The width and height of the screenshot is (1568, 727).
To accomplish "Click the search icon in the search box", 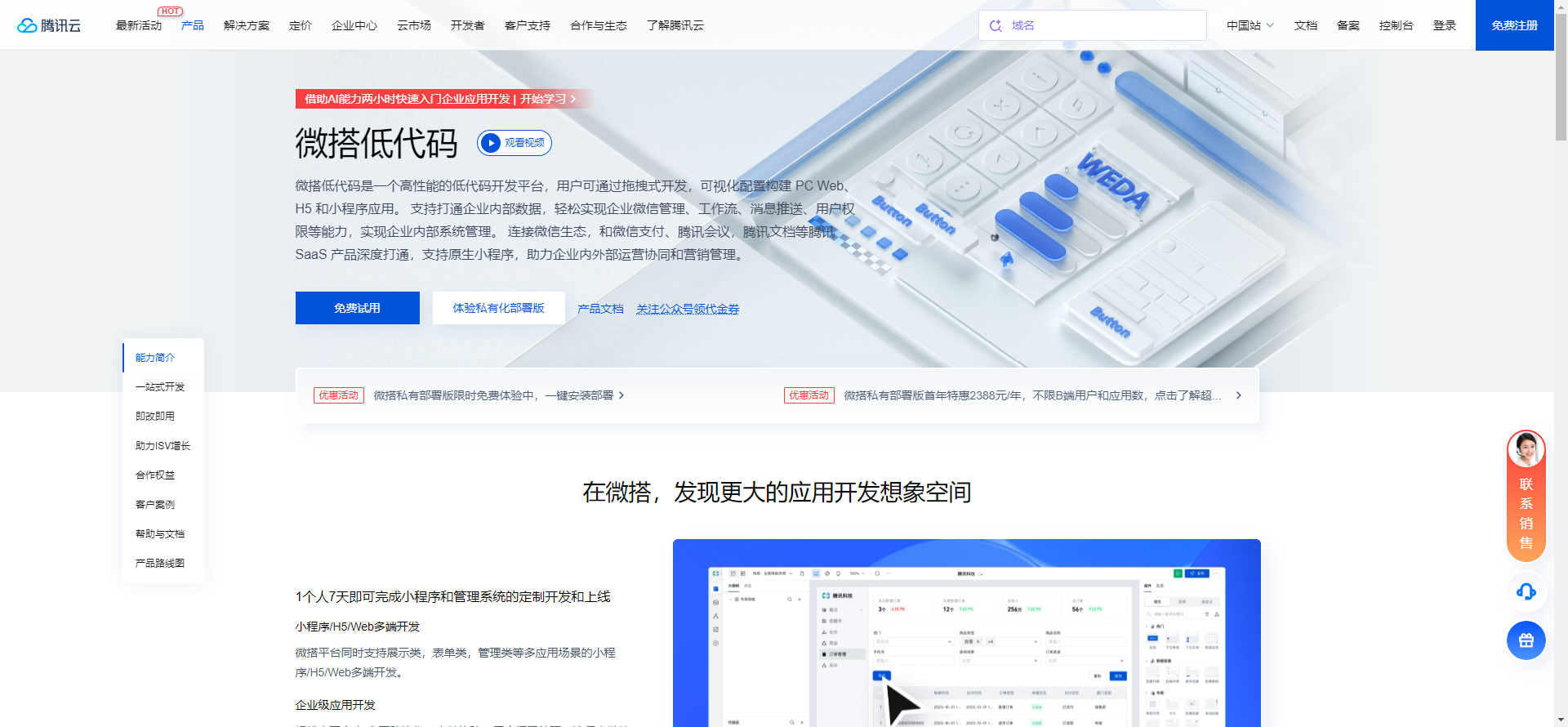I will tap(996, 25).
